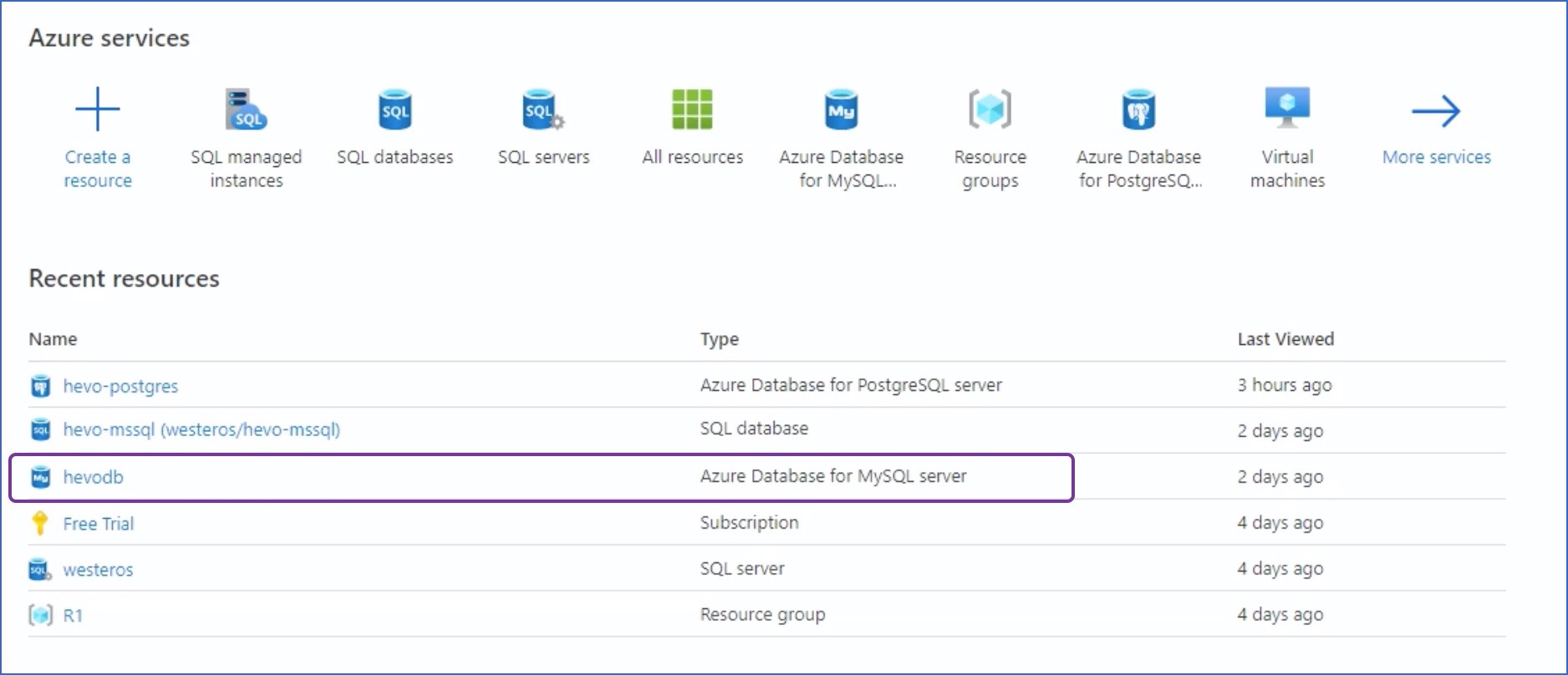Click '4 days ago' in R1 row
Image resolution: width=1568 pixels, height=675 pixels.
(1280, 615)
